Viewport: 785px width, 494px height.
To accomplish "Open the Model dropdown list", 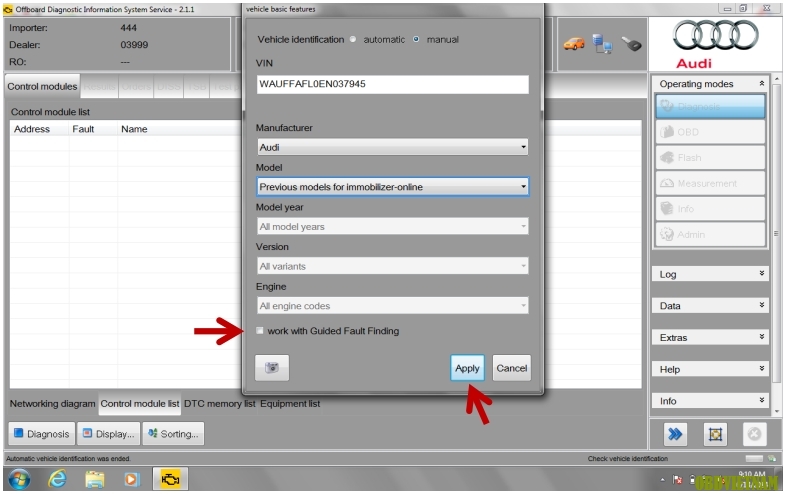I will tap(392, 186).
